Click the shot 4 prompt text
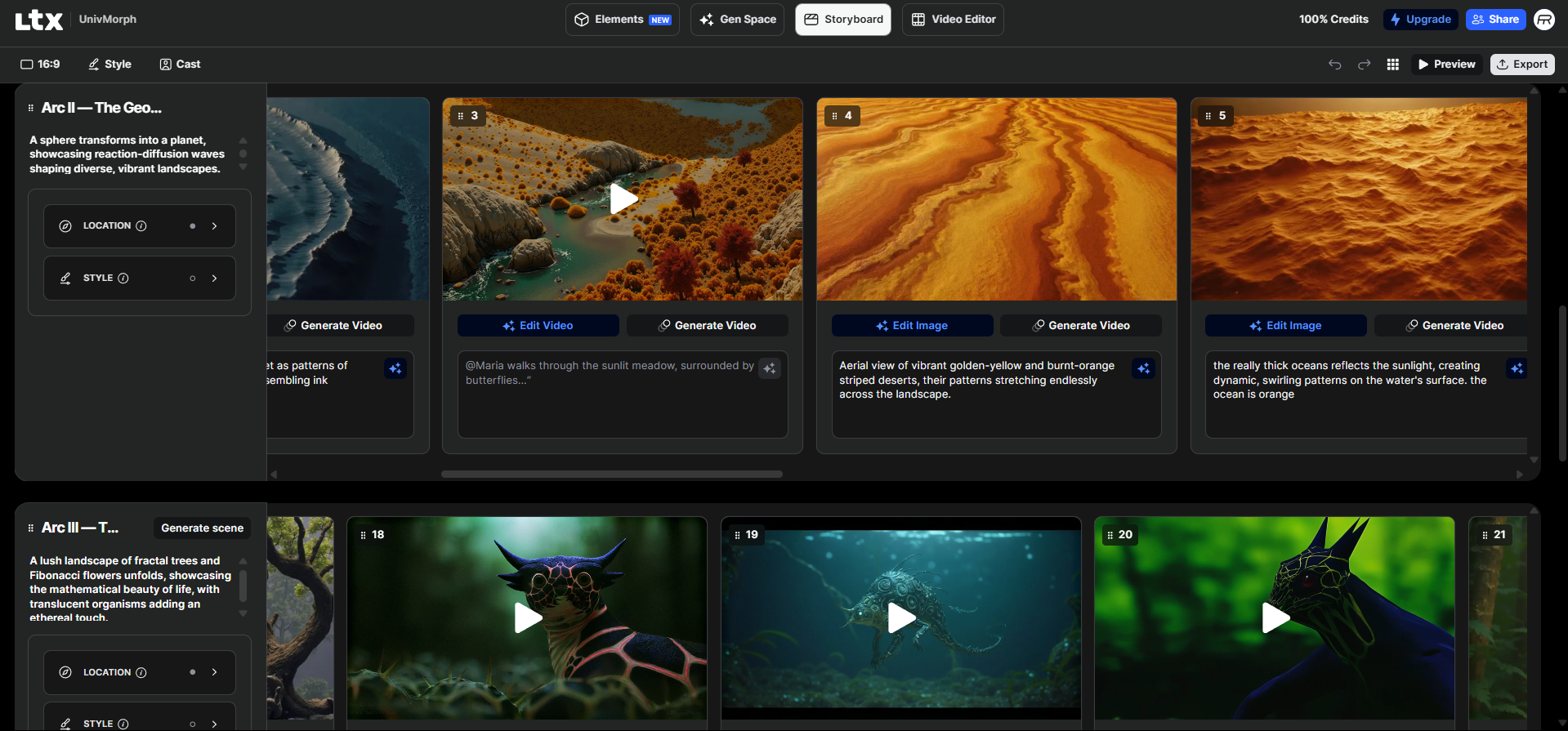 point(976,380)
